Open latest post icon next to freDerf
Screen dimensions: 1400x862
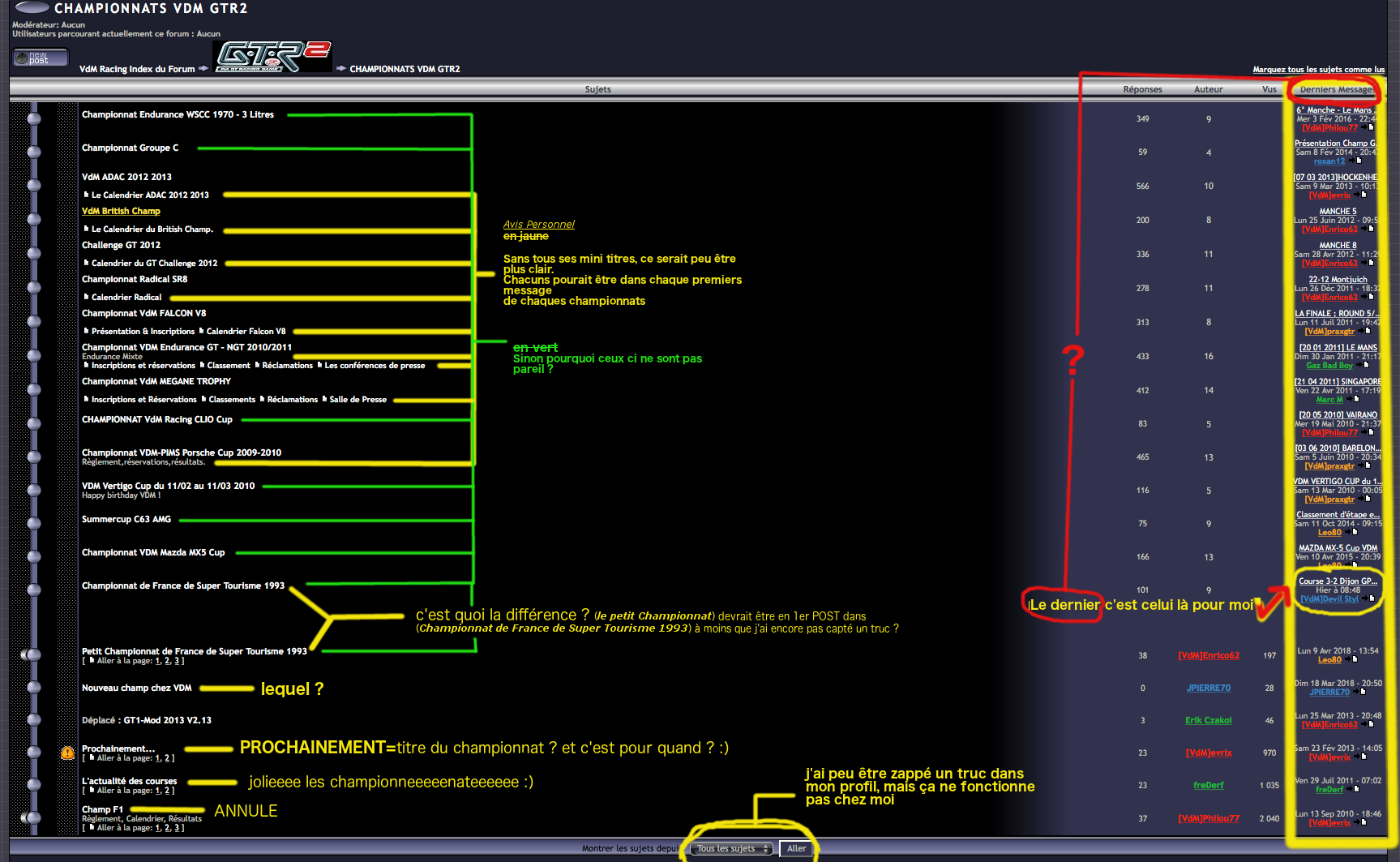1355,789
